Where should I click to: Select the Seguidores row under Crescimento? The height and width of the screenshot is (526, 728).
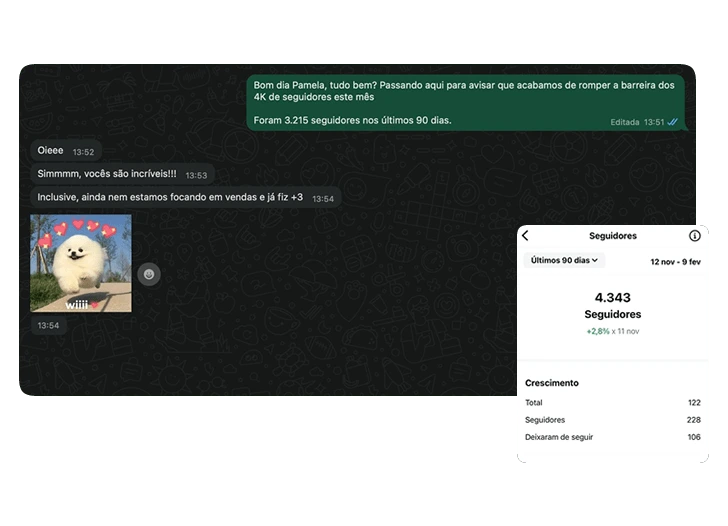click(612, 420)
